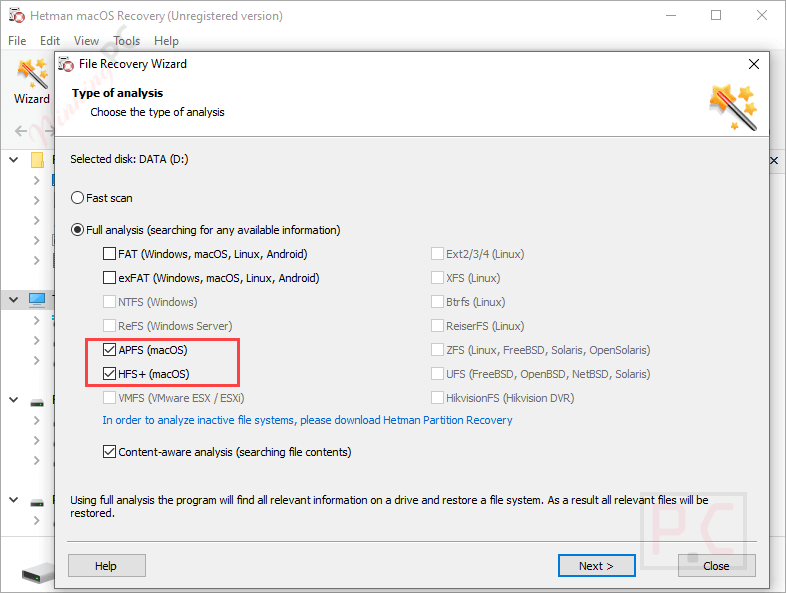Click the Ext2/3/4 (Linux) checkbox

tap(437, 254)
